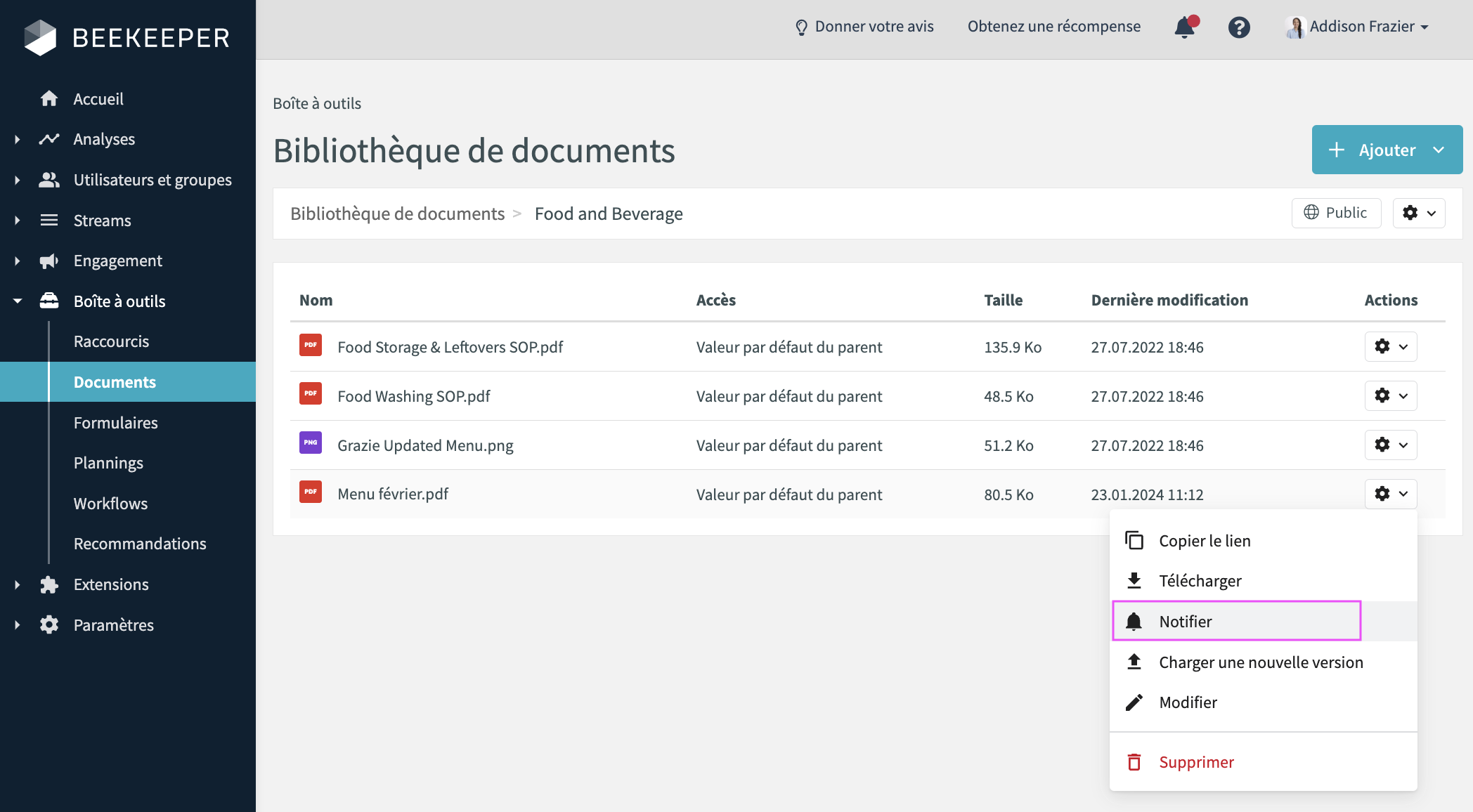Choose Supprimer from the actions menu
This screenshot has width=1473, height=812.
tap(1195, 762)
